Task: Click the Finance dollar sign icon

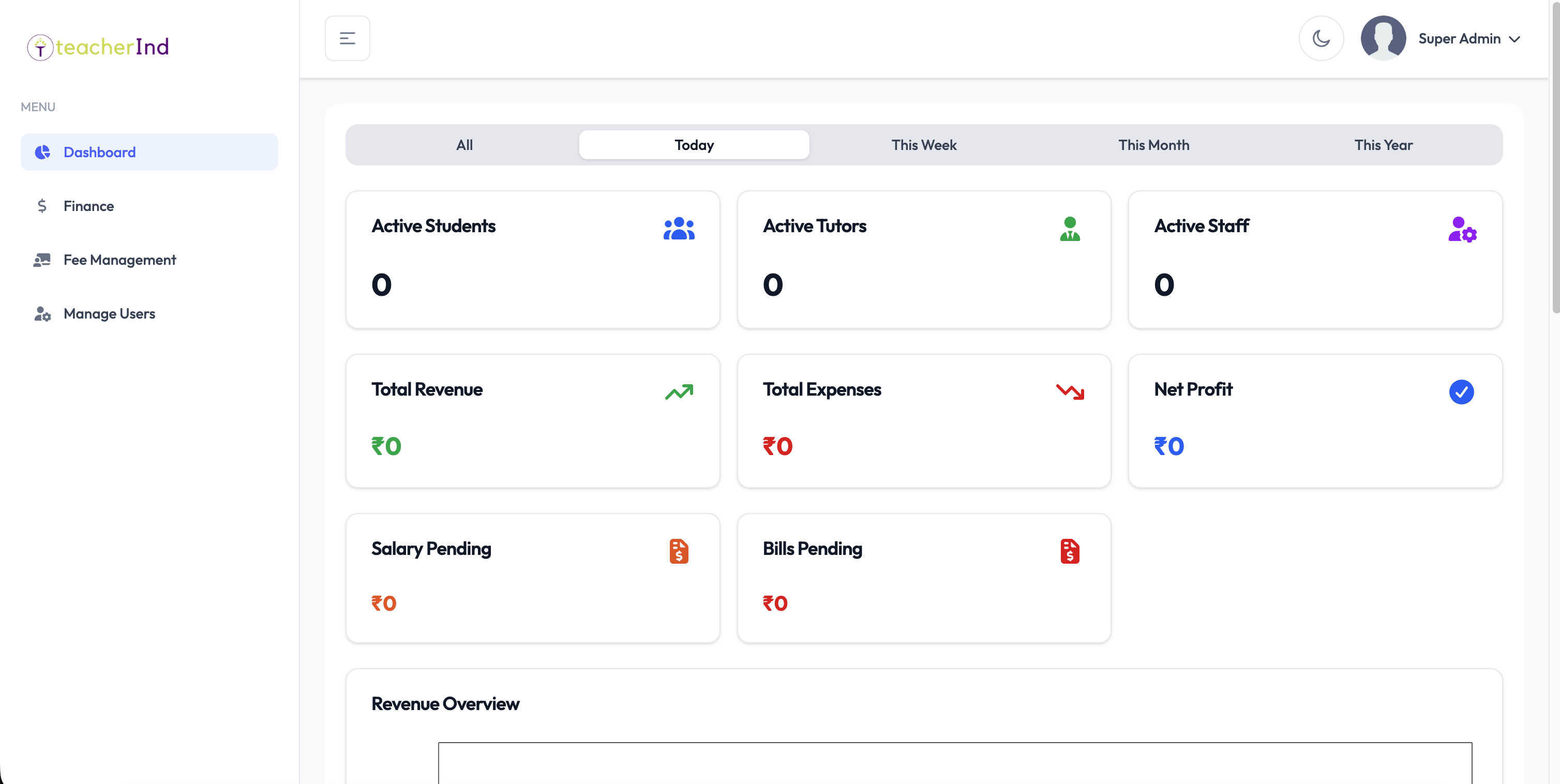Action: point(42,206)
